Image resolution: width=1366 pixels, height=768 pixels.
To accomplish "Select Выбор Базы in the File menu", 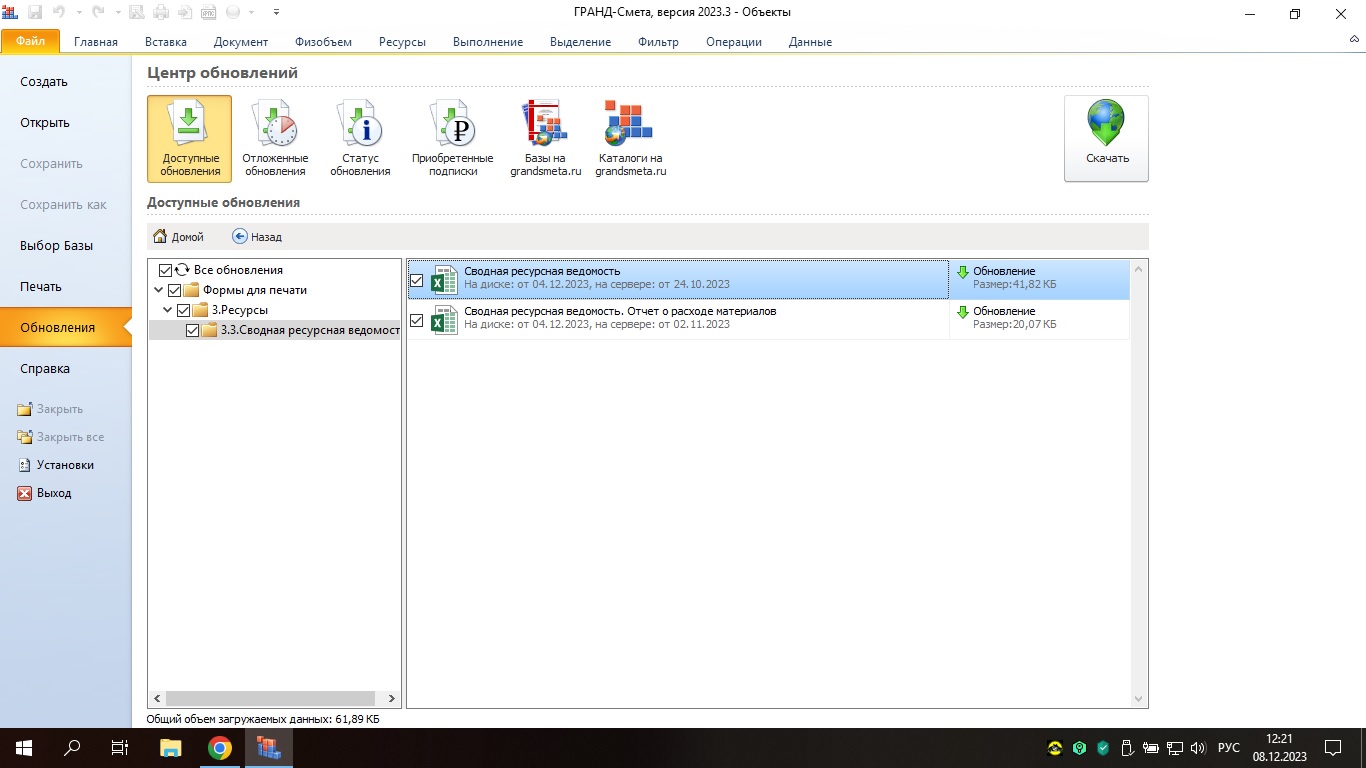I will pos(66,246).
